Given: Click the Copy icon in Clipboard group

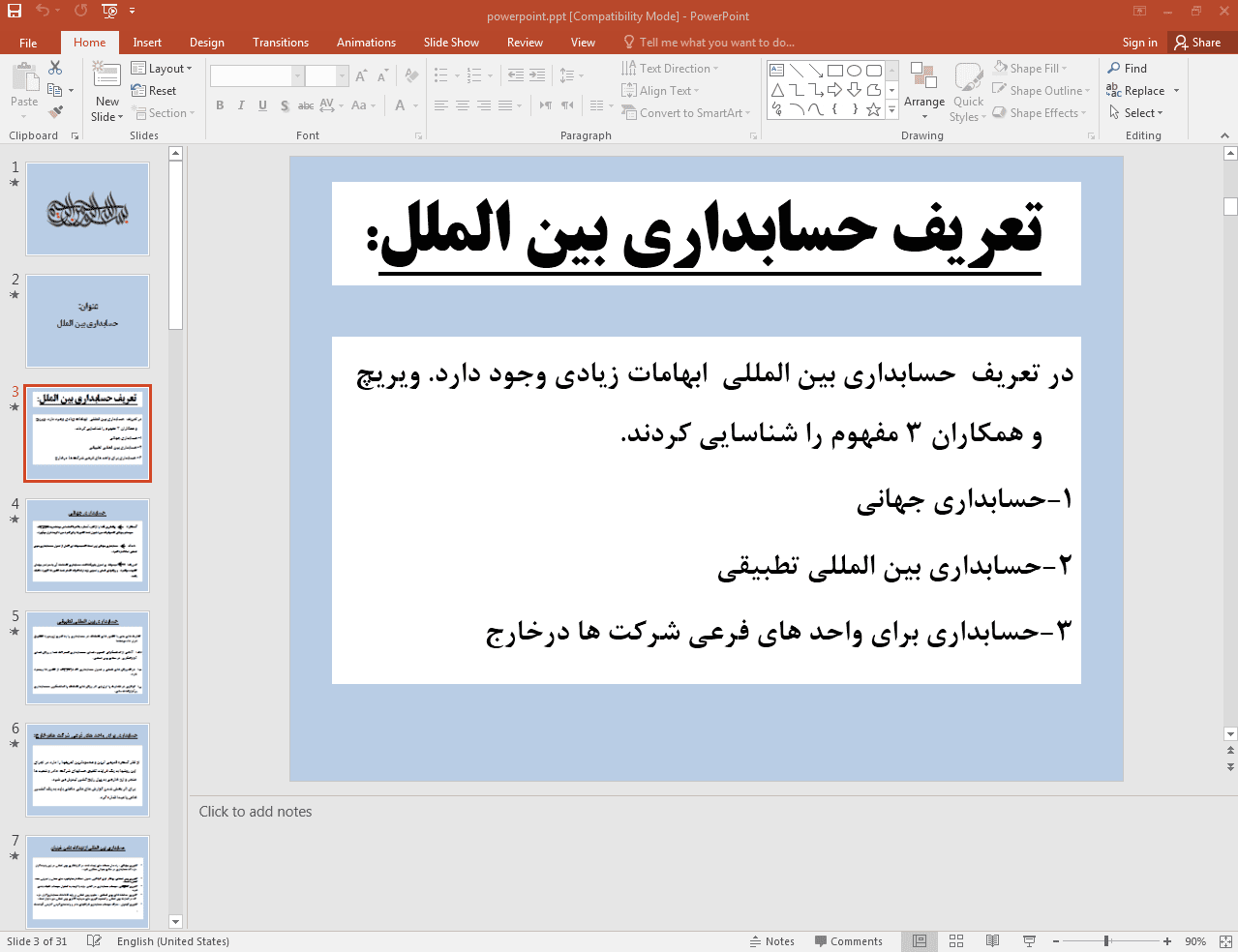Looking at the screenshot, I should (x=55, y=90).
